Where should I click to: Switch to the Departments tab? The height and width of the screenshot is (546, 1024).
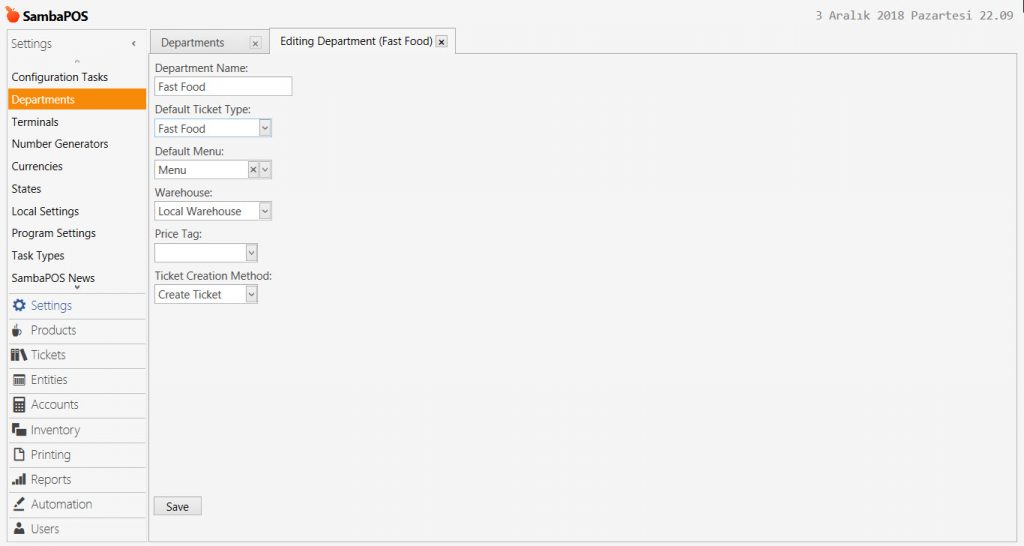(193, 42)
